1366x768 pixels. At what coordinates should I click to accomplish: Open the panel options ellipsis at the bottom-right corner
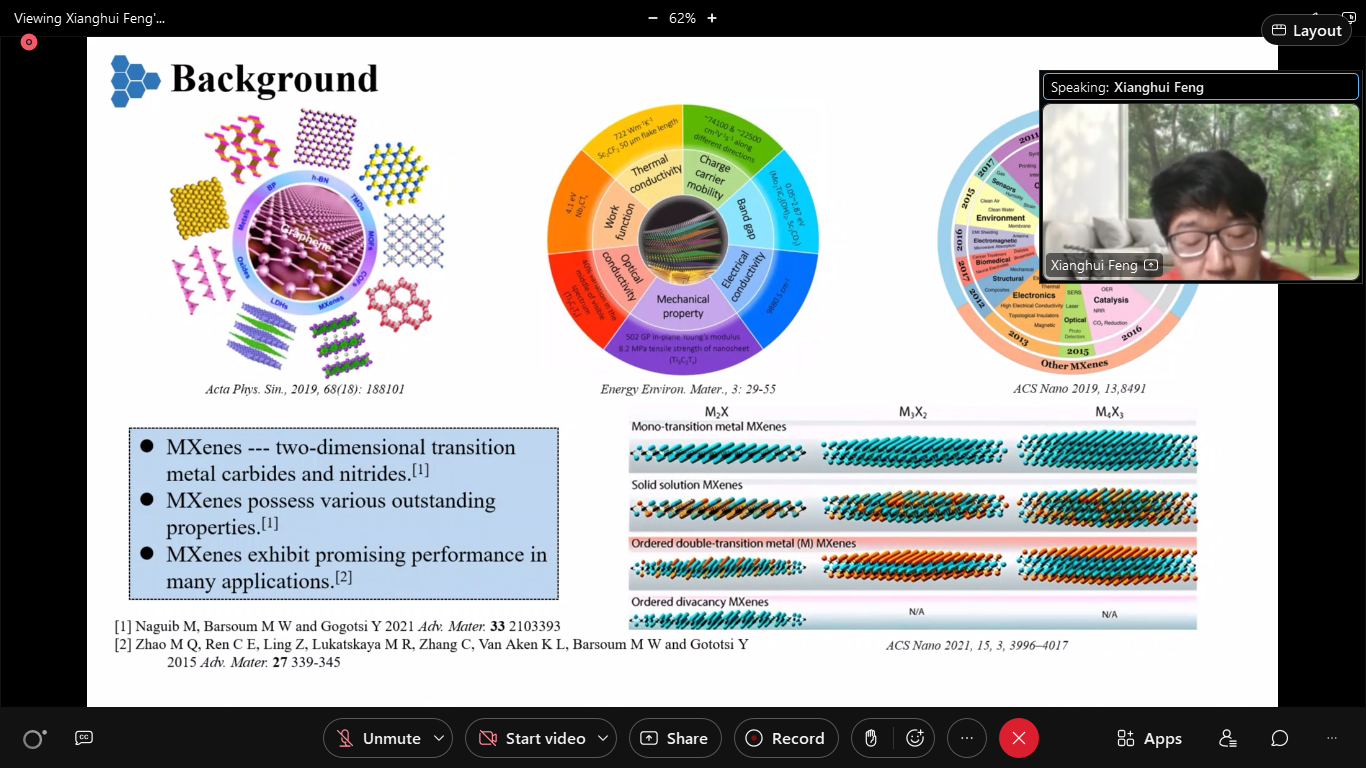(x=1332, y=738)
